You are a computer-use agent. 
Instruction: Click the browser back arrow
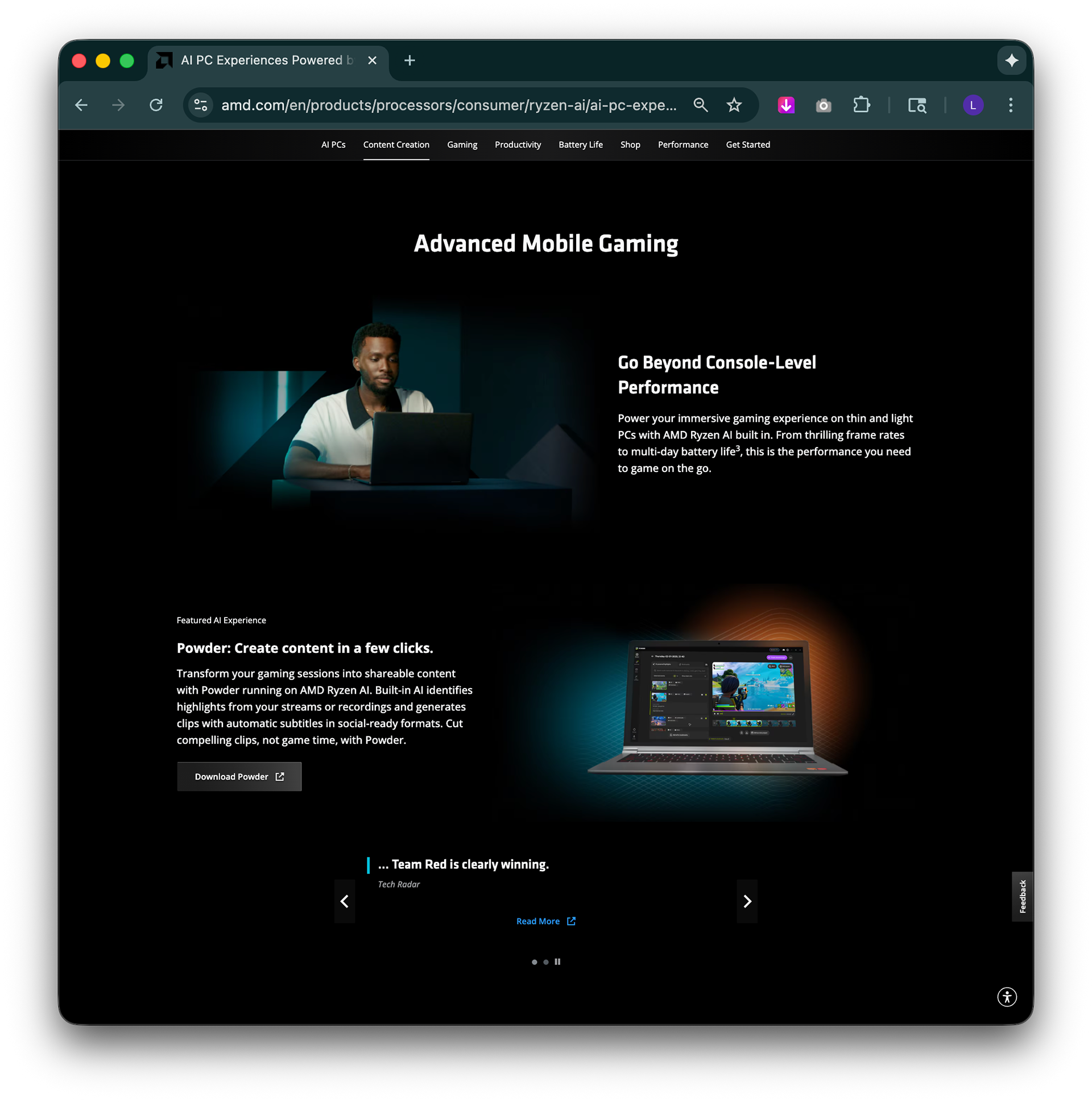pyautogui.click(x=81, y=105)
